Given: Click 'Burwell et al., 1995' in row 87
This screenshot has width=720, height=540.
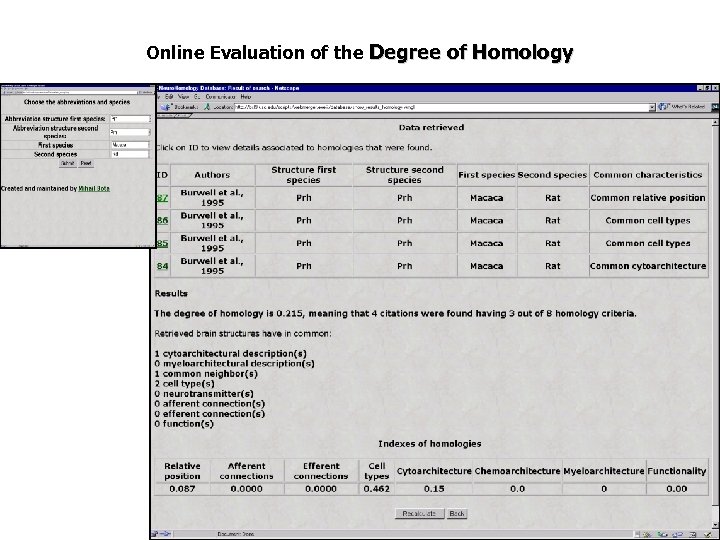Looking at the screenshot, I should 212,198.
